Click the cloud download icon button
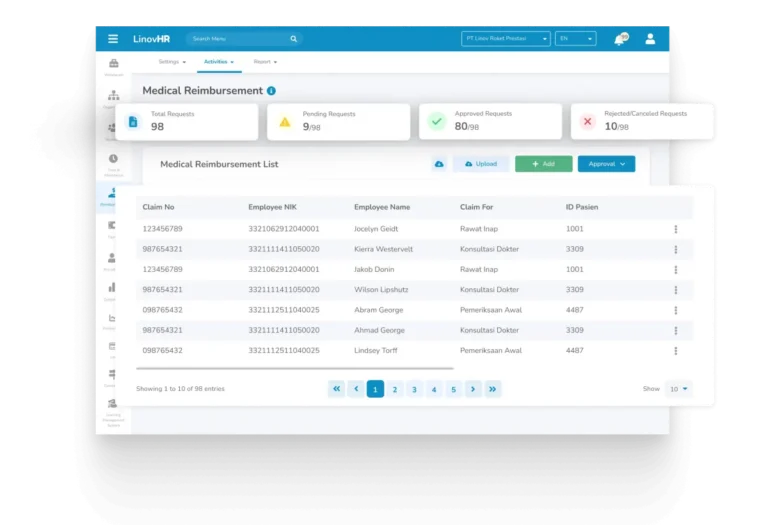Screen dimensions: 768x525 (x=439, y=164)
